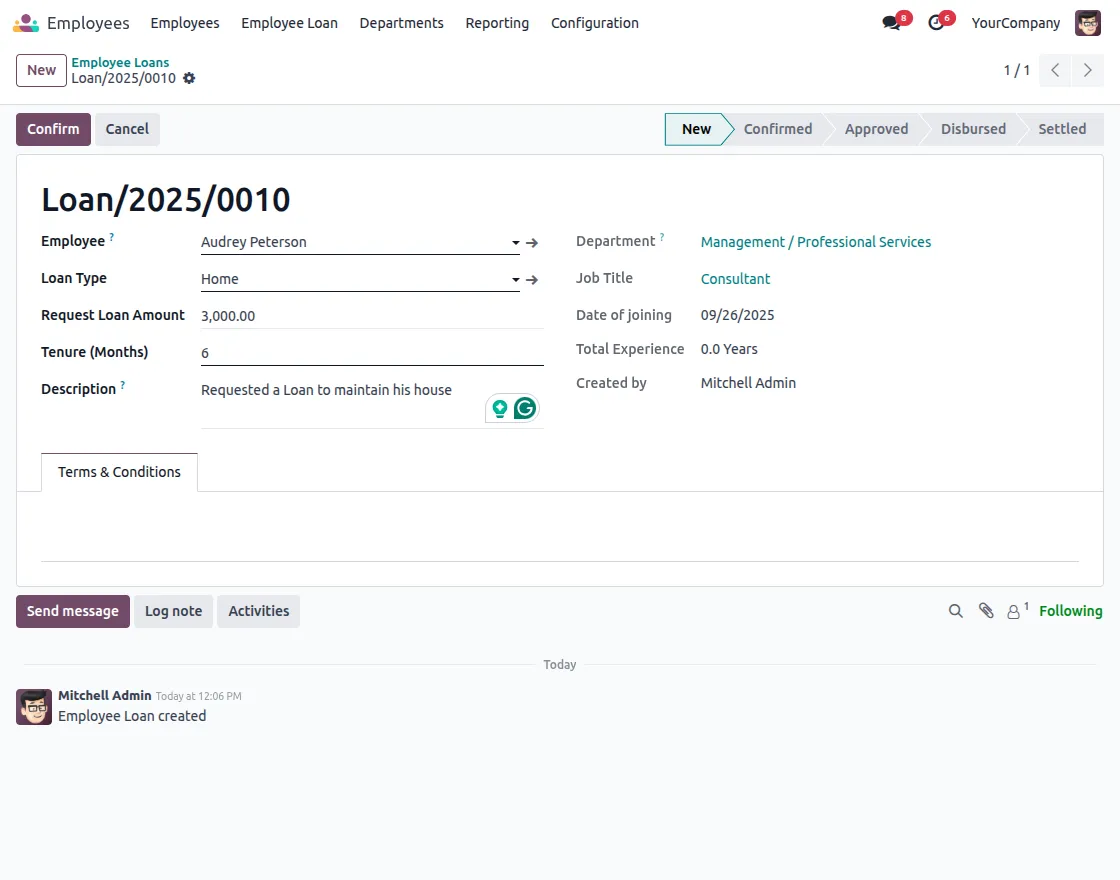Open the conversations chat bubble icon
Screen dimensions: 1120x880
click(x=891, y=23)
